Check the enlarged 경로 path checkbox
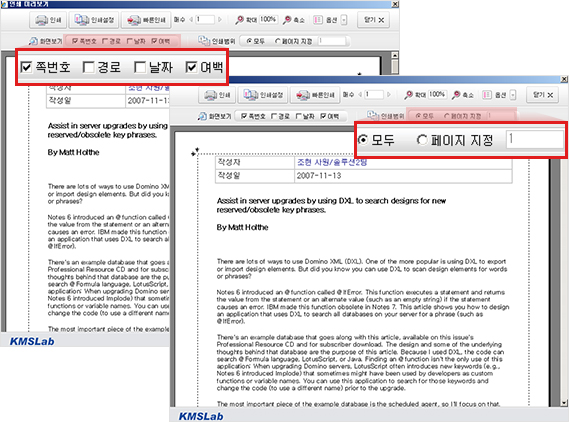The height and width of the screenshot is (422, 569). 89,67
